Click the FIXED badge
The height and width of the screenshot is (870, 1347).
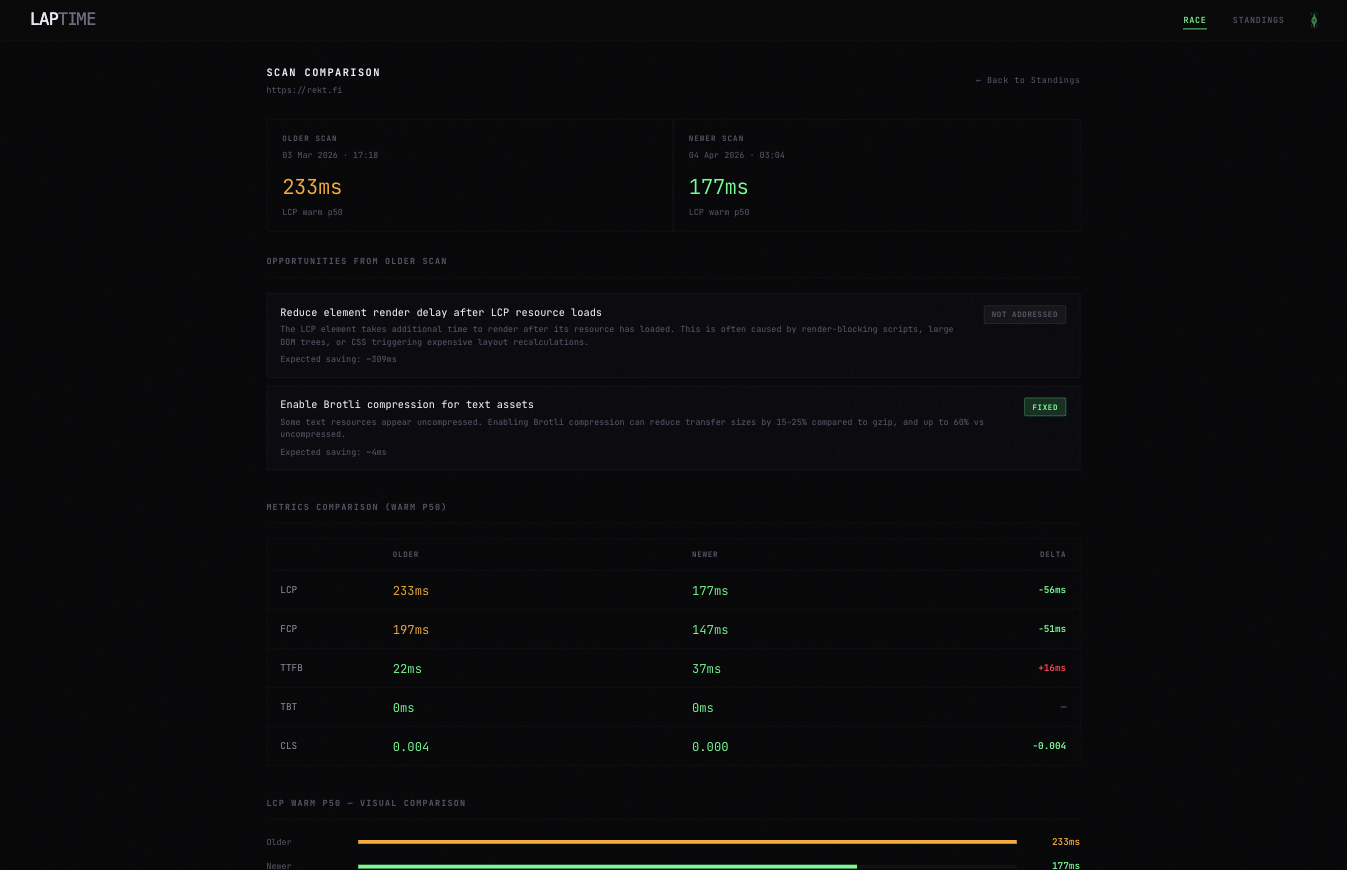[x=1044, y=407]
